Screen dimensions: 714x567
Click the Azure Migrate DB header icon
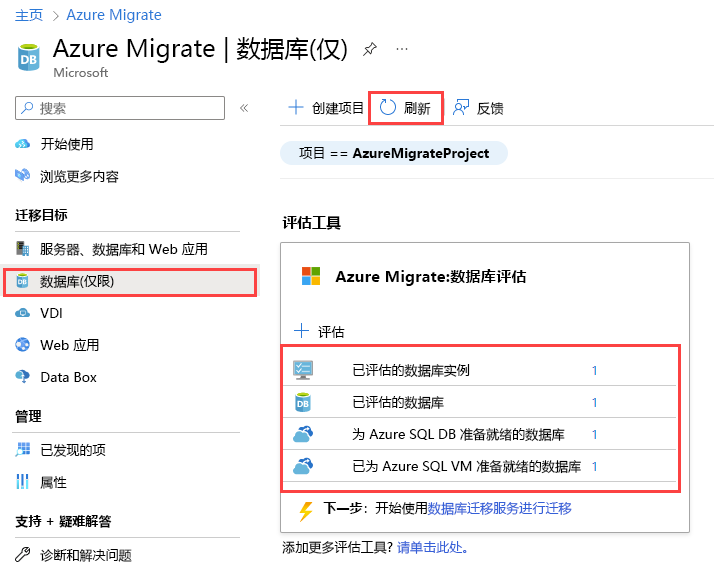[x=29, y=57]
